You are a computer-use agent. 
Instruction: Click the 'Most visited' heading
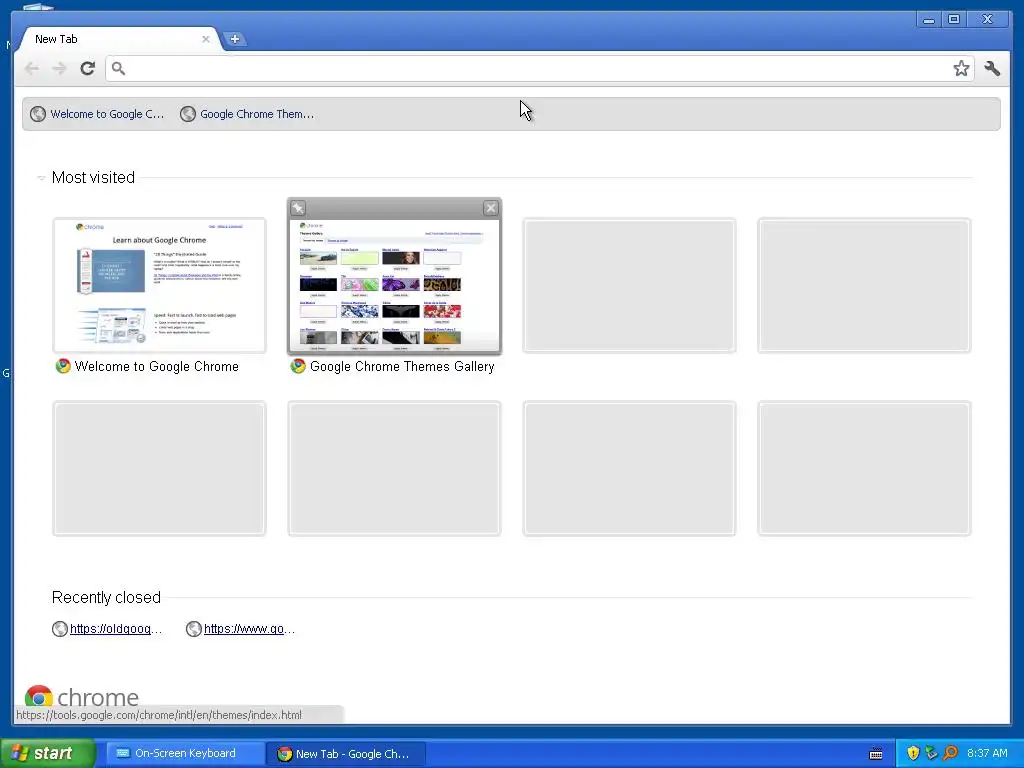point(93,178)
